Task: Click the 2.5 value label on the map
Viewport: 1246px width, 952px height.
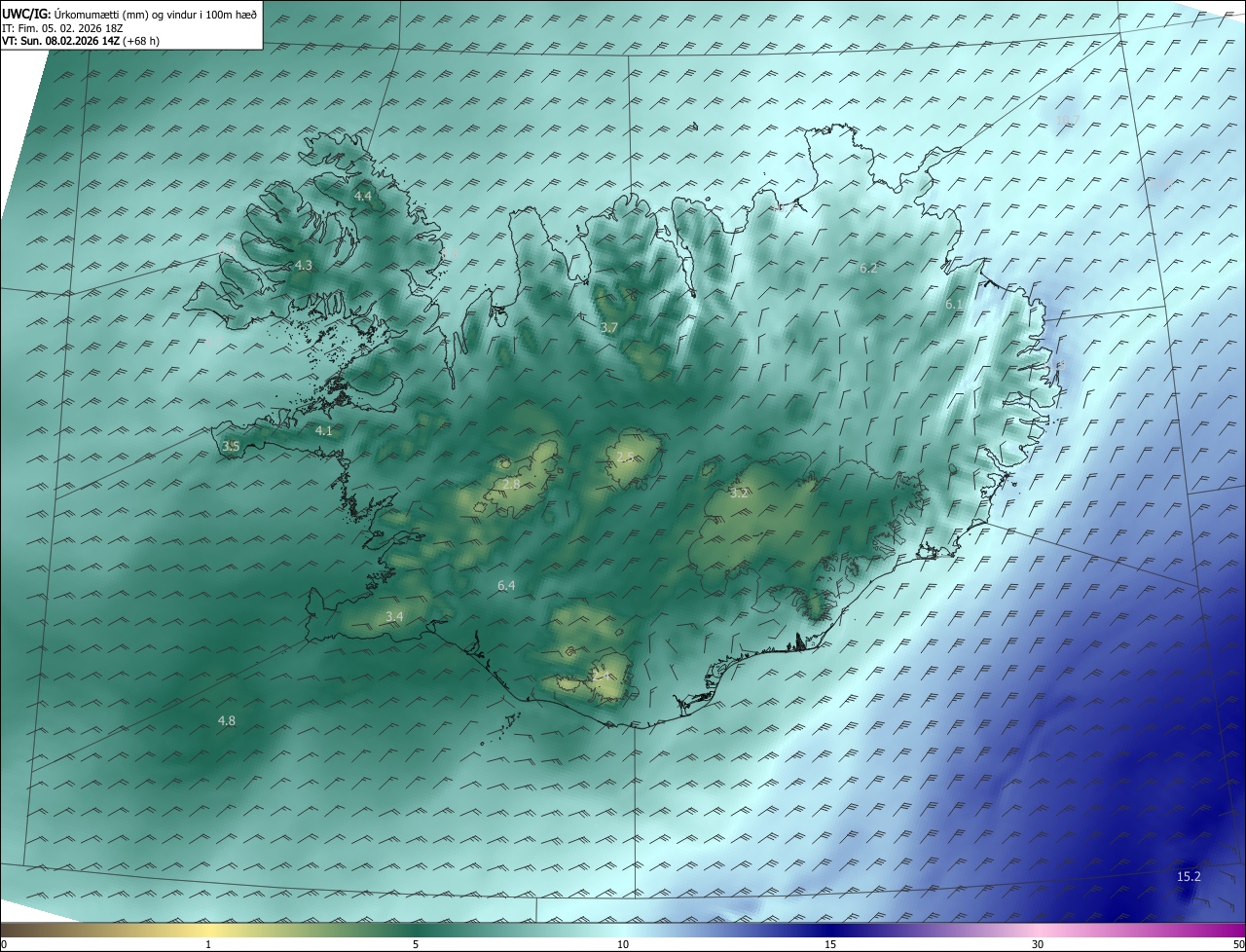Action: (625, 457)
